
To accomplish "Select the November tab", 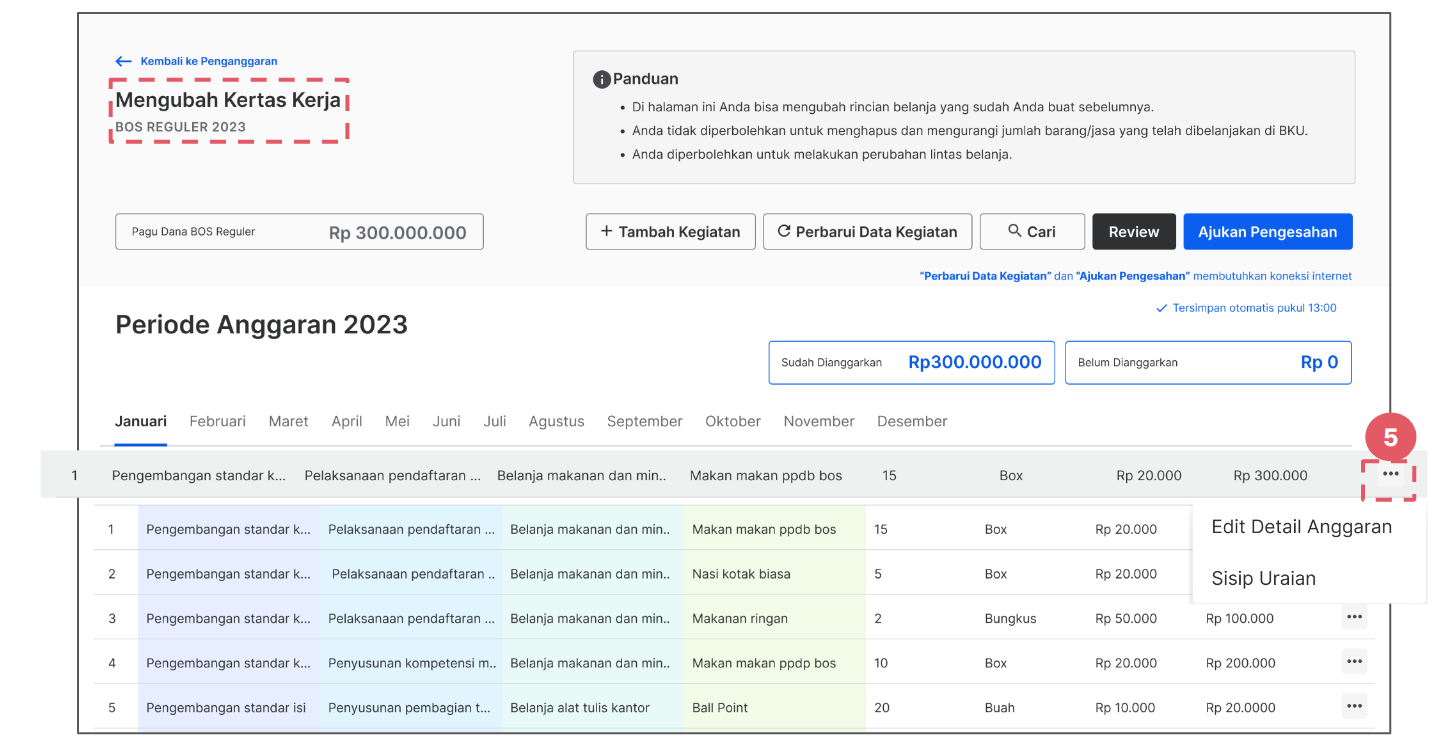I will (819, 421).
